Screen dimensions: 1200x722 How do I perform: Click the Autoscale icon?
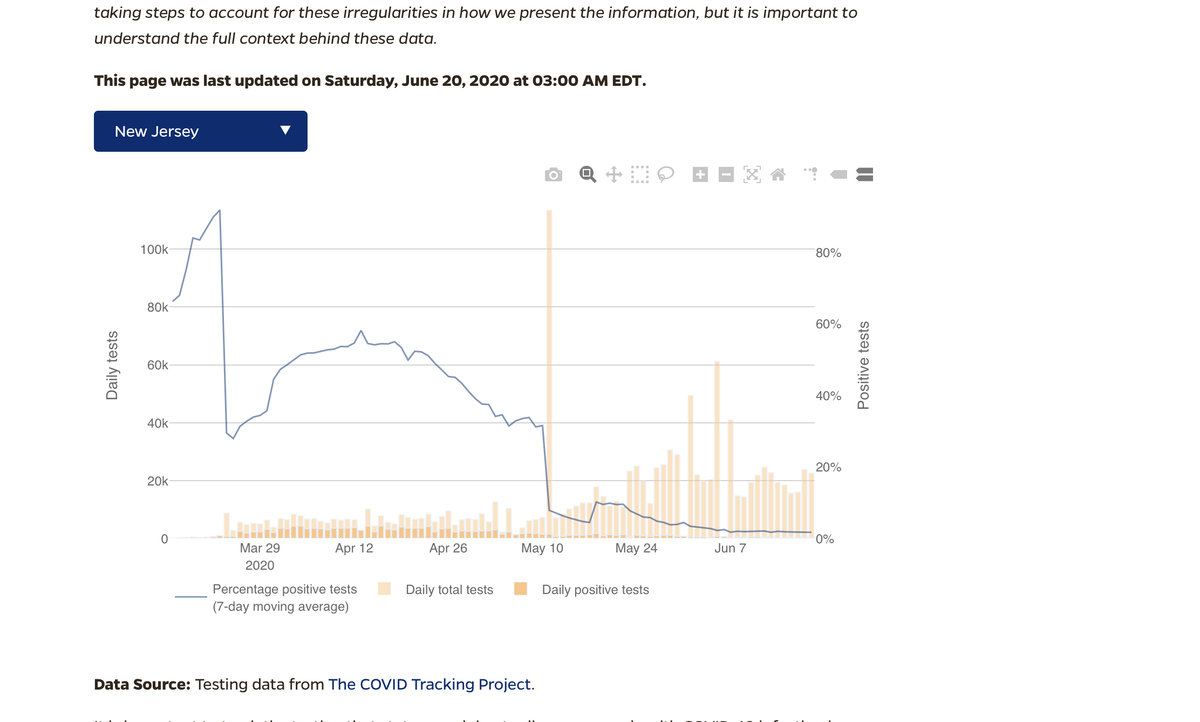click(x=752, y=175)
